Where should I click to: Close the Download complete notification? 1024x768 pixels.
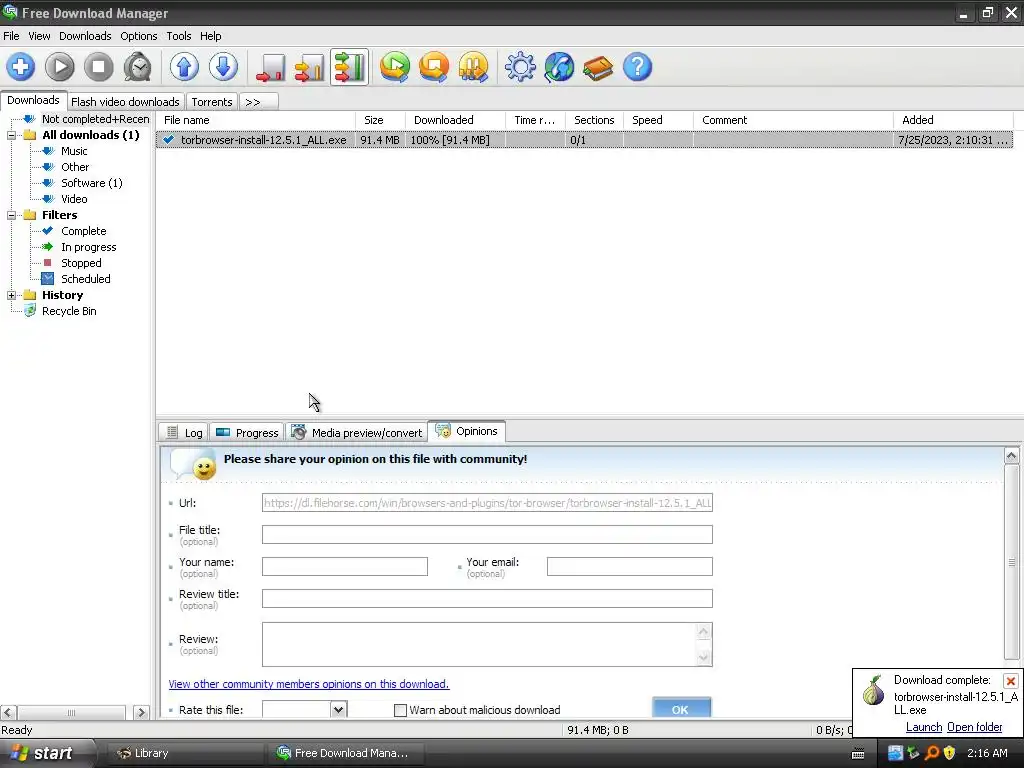coord(1010,681)
